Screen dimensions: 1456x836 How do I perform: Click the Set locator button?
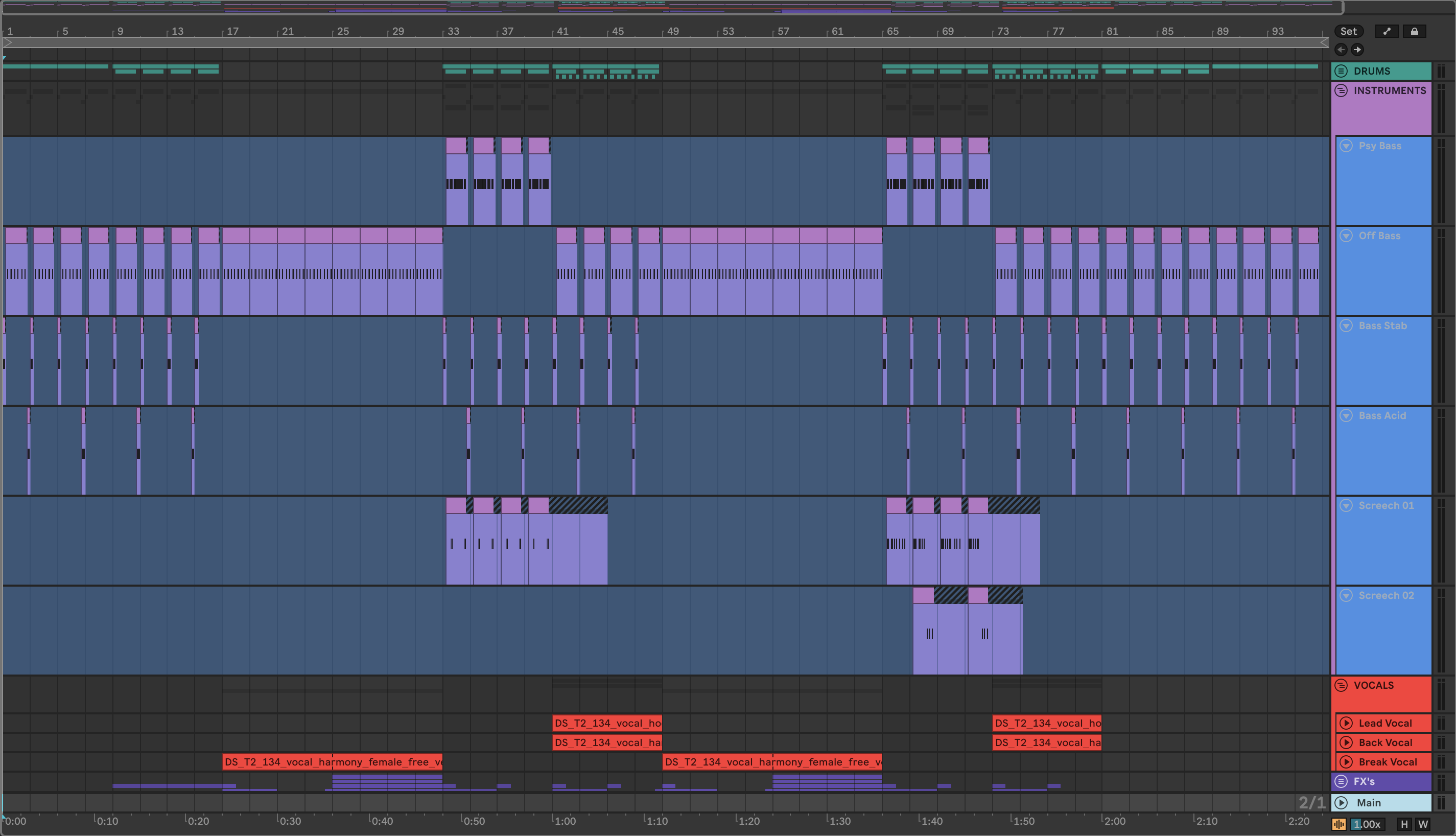[x=1348, y=32]
